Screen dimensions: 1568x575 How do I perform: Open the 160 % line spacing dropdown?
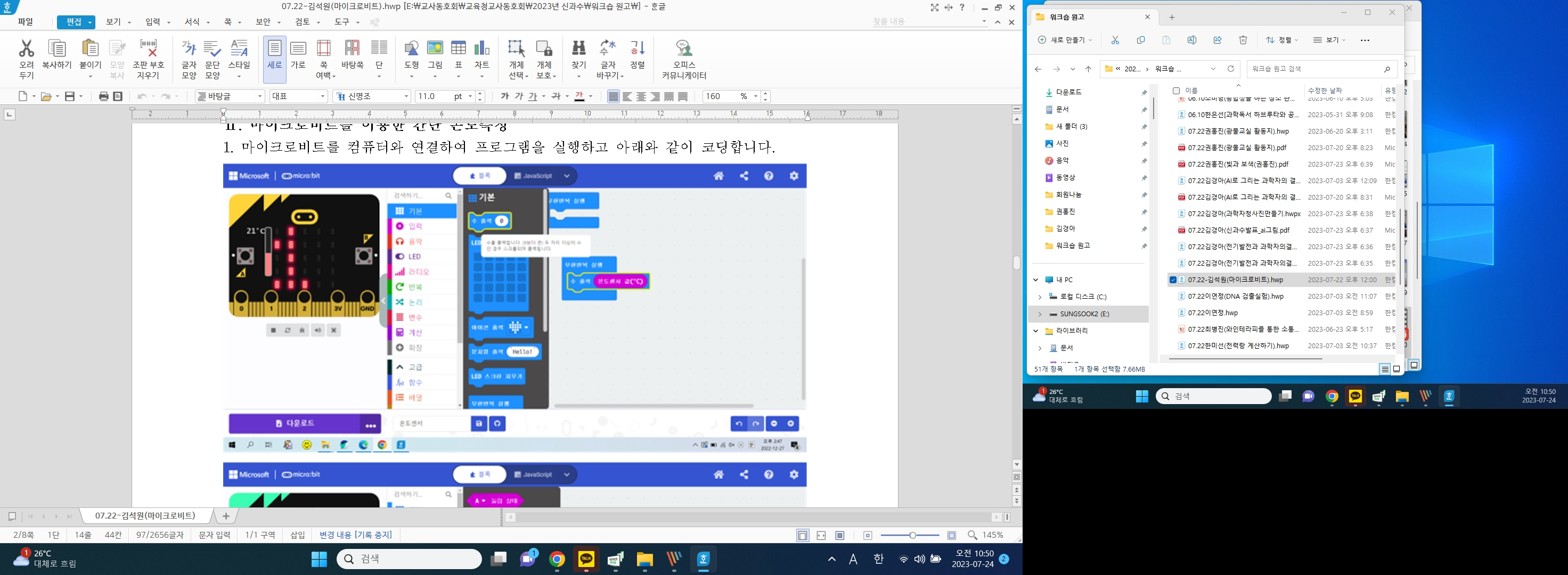point(755,96)
